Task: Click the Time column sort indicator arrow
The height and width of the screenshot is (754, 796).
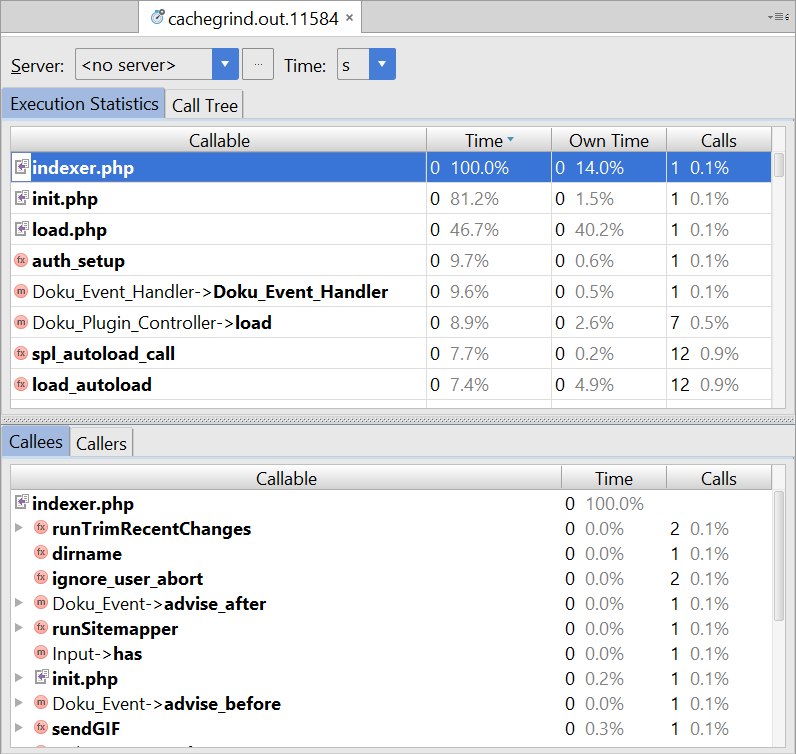Action: pyautogui.click(x=510, y=139)
